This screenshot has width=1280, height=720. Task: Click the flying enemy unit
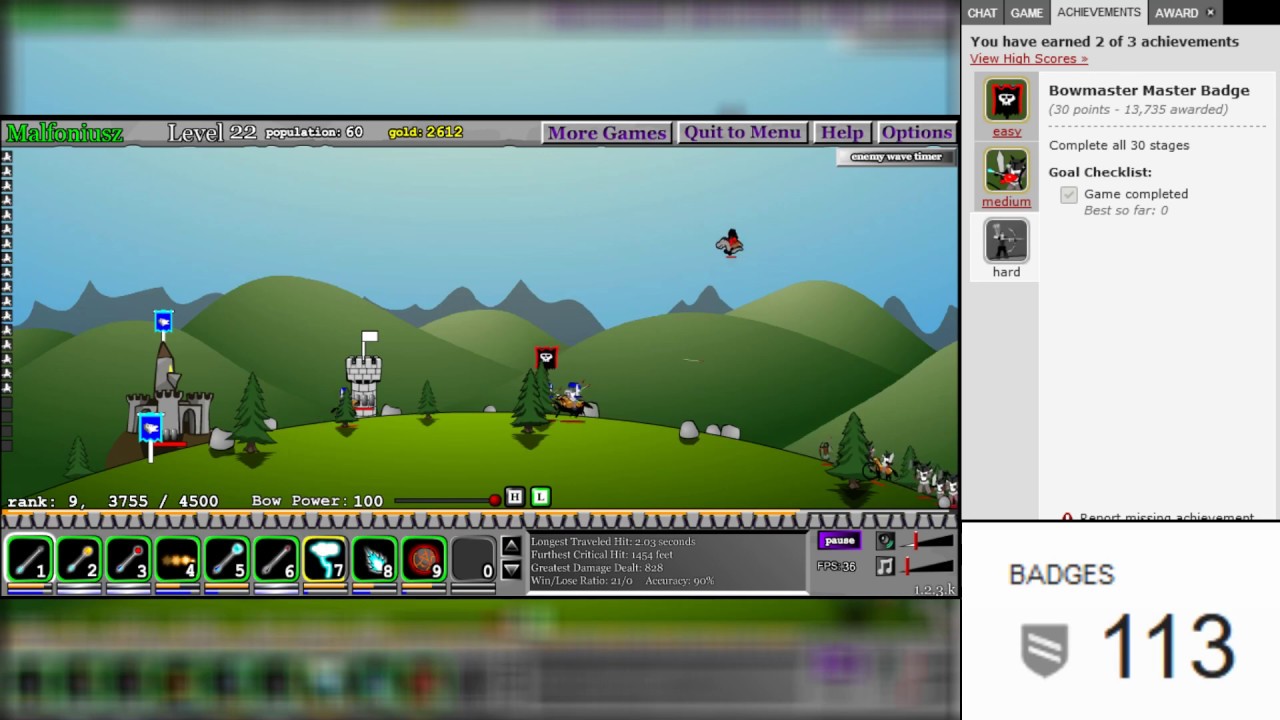(731, 243)
